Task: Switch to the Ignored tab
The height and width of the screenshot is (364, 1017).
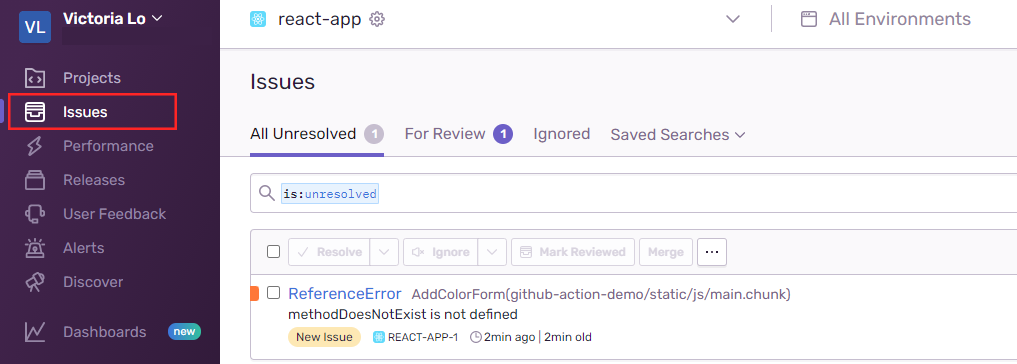Action: 562,134
